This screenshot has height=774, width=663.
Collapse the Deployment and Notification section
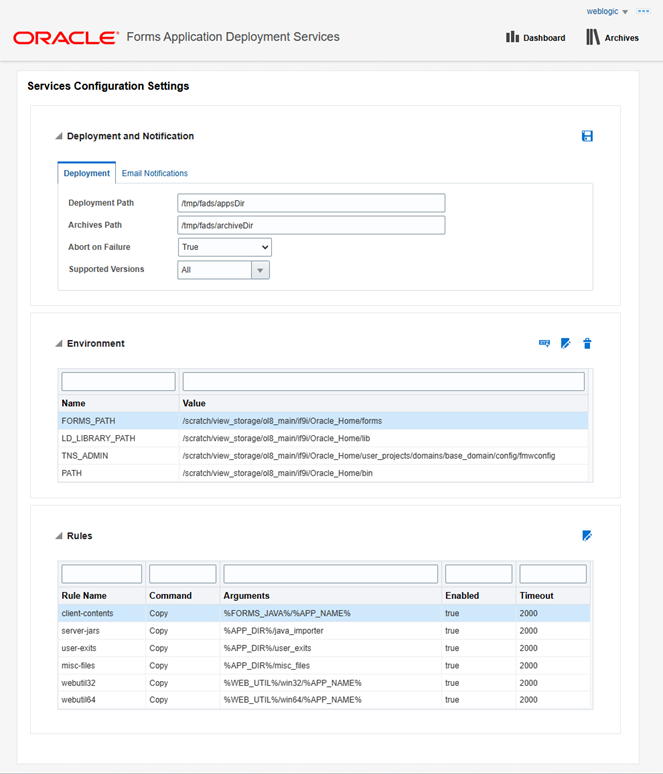pos(59,136)
